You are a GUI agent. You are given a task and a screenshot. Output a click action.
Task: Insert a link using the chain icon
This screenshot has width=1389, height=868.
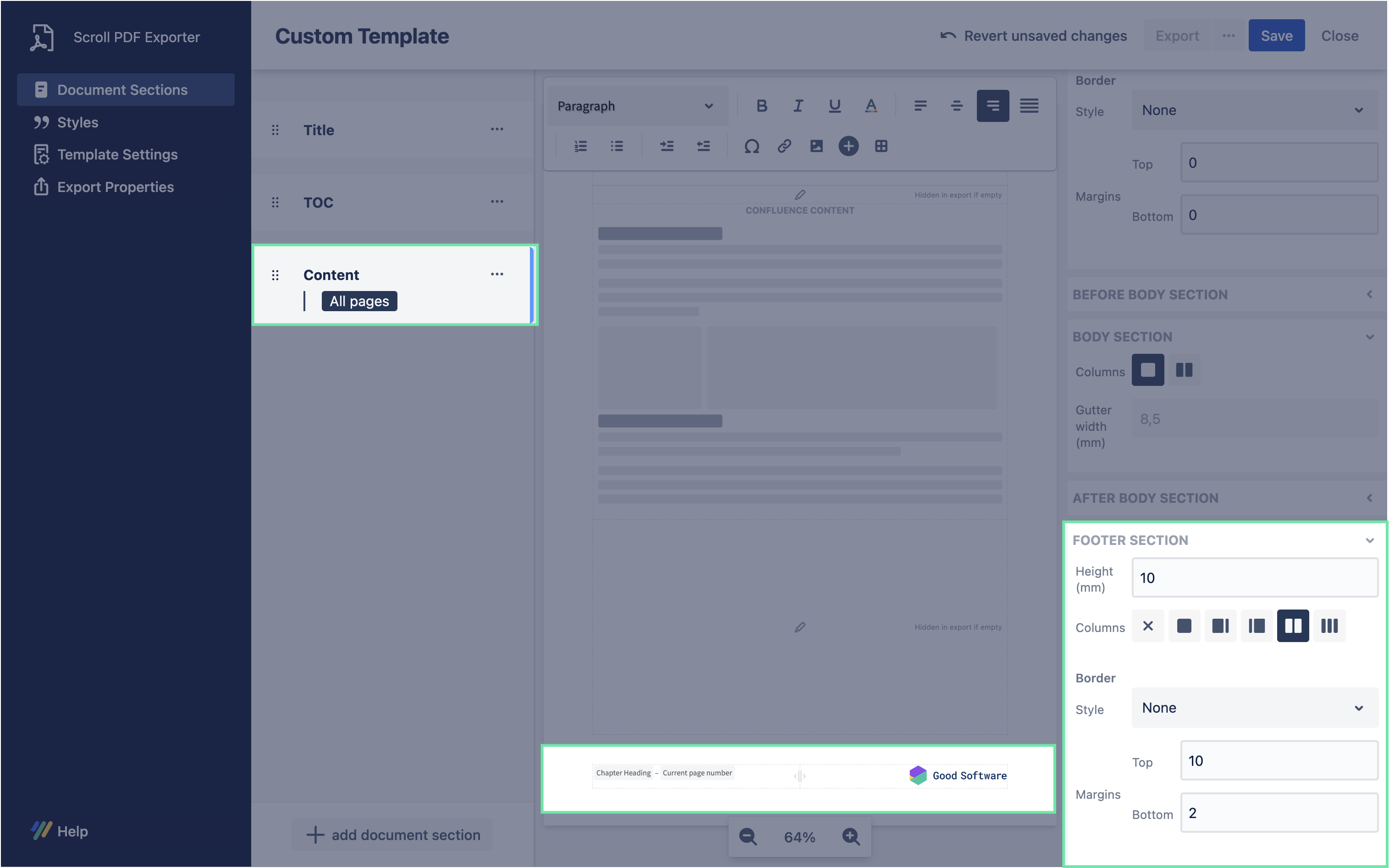click(784, 146)
